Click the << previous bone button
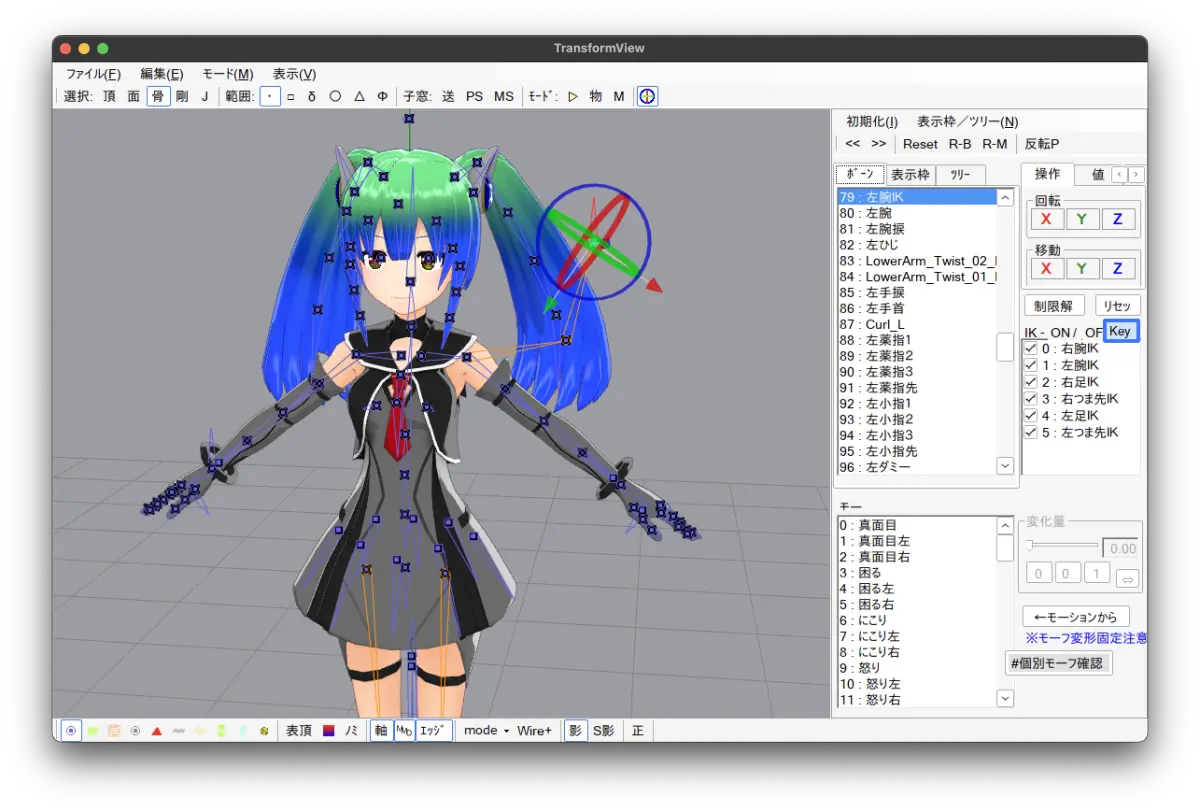1200x811 pixels. [x=852, y=144]
